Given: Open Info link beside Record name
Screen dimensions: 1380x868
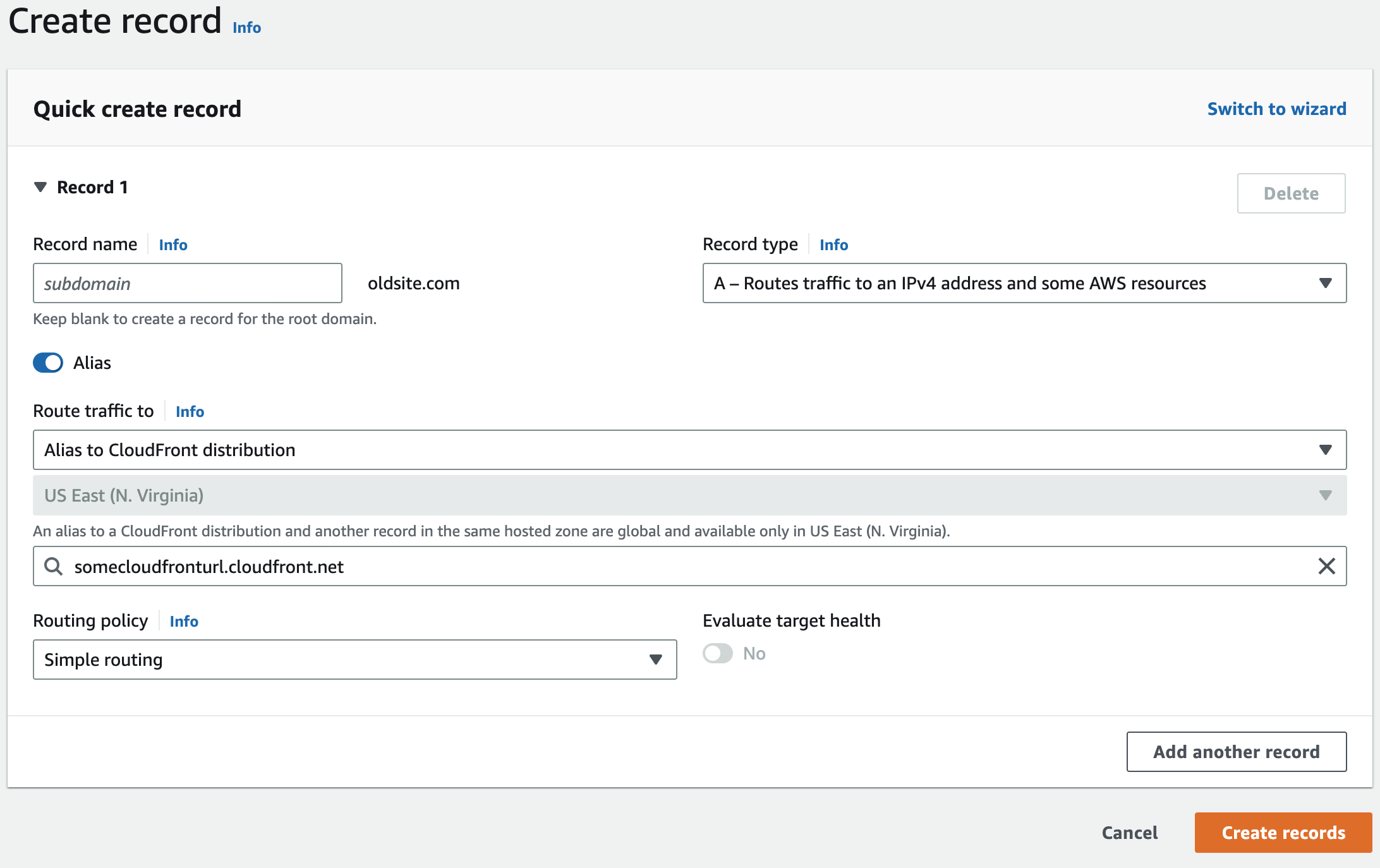Looking at the screenshot, I should (x=173, y=244).
